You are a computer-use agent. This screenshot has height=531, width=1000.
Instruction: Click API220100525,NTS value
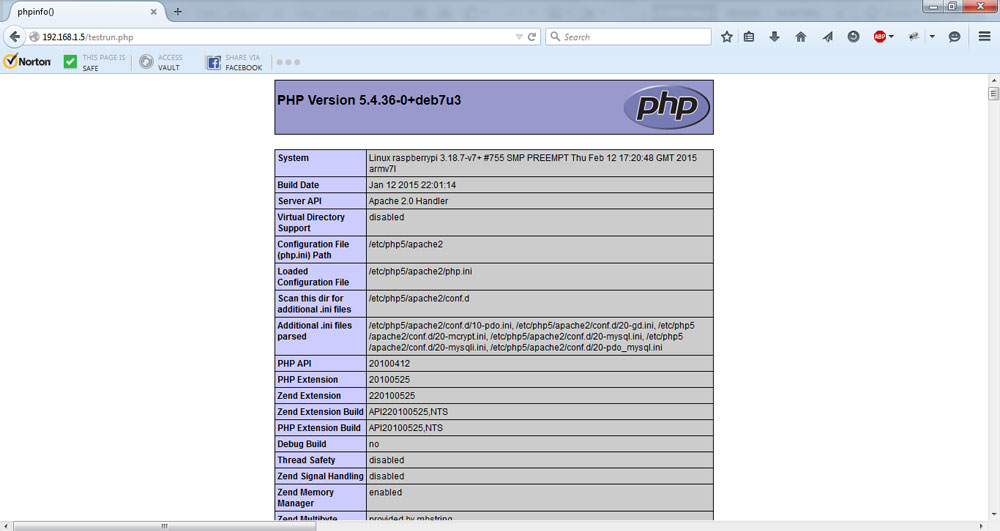point(408,412)
